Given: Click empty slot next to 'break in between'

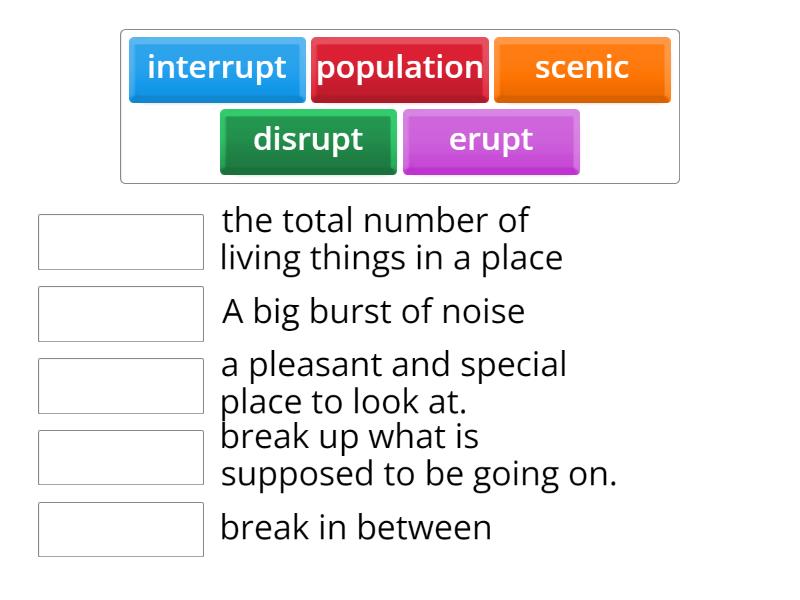Looking at the screenshot, I should (121, 529).
